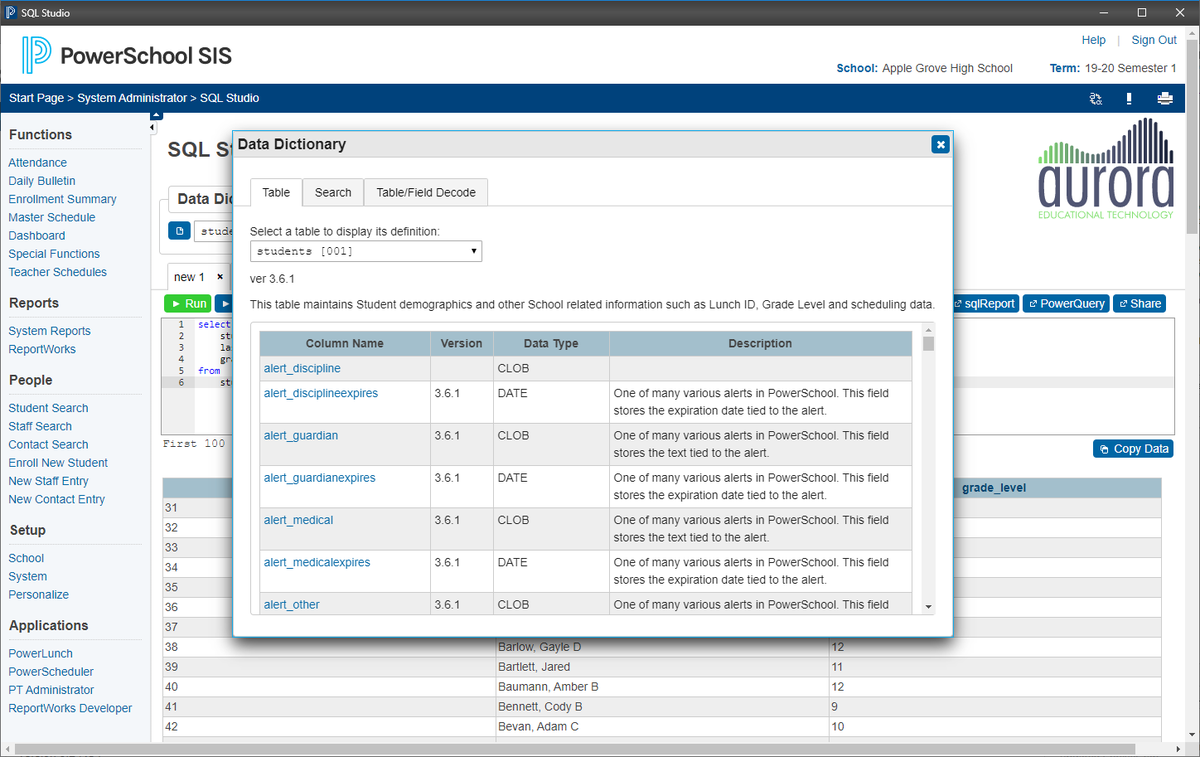Image resolution: width=1200 pixels, height=757 pixels.
Task: Copy Data from results
Action: (1132, 449)
